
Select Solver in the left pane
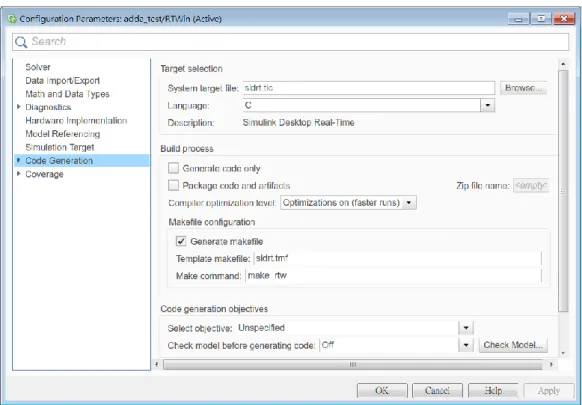tap(38, 67)
